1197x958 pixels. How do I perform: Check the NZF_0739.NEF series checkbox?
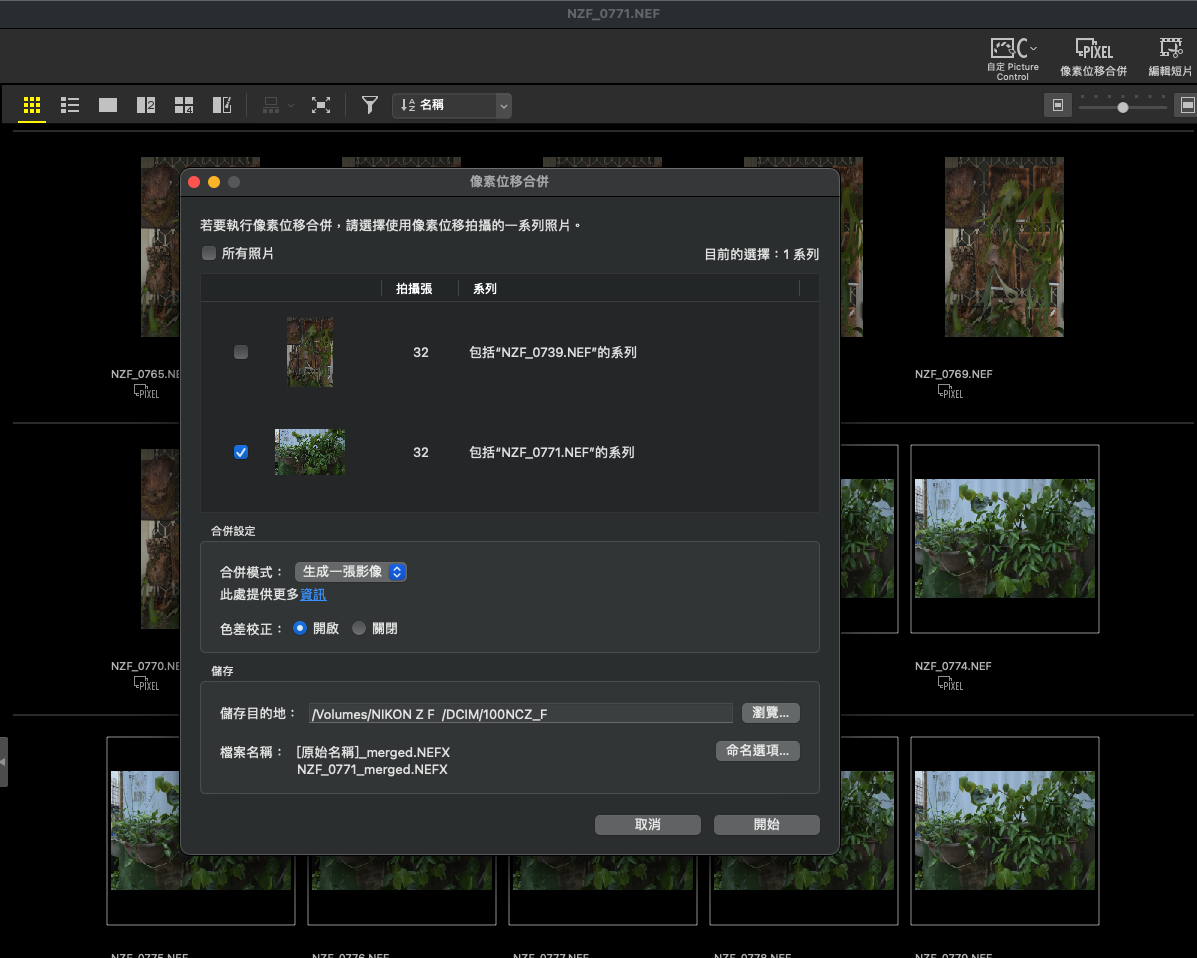click(x=240, y=352)
